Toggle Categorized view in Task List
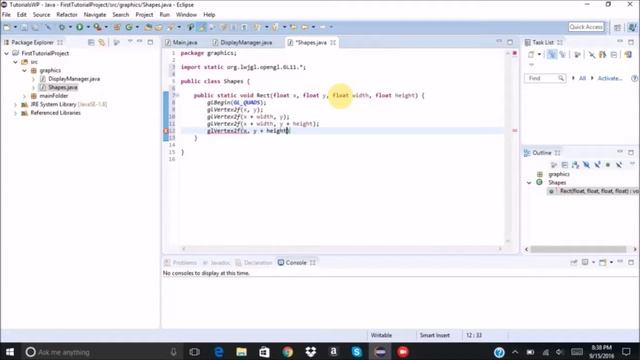640x360 pixels. point(552,54)
